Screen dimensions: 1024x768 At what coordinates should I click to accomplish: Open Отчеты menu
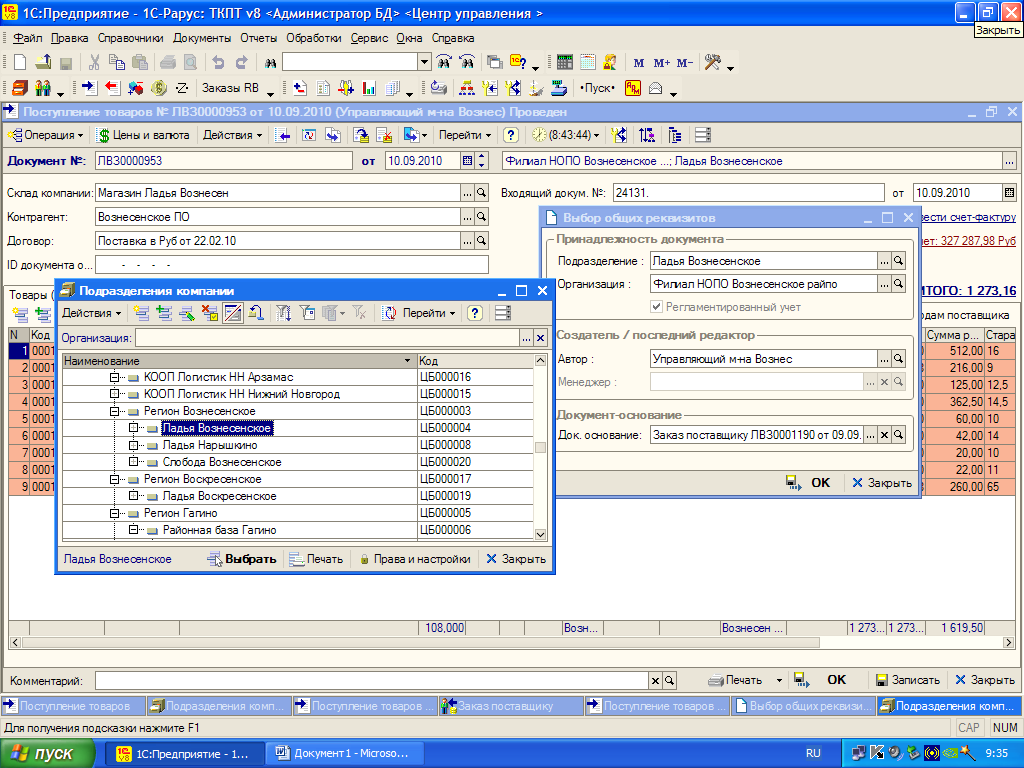coord(259,38)
